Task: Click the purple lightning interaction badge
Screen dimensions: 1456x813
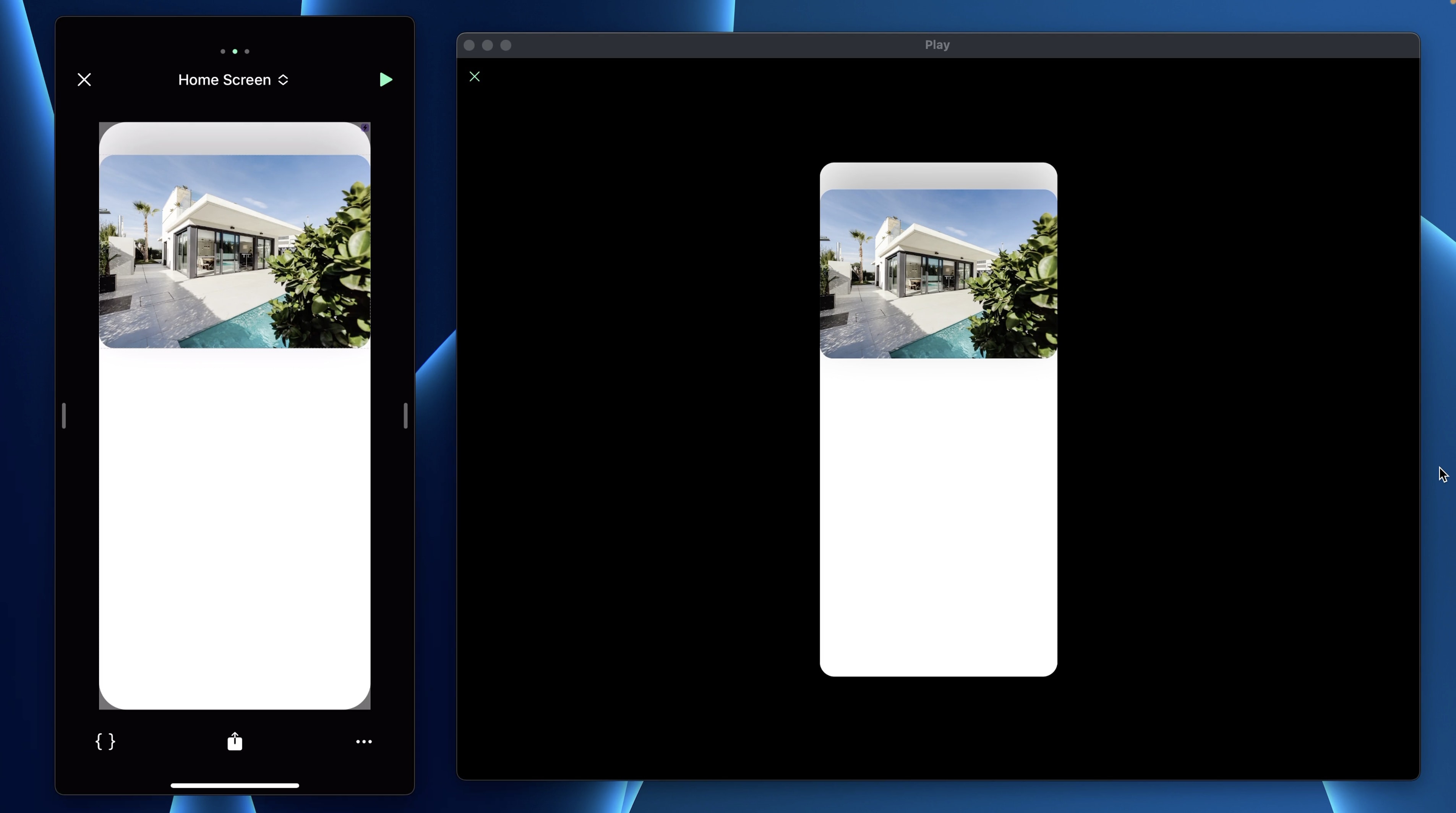Action: (x=365, y=128)
